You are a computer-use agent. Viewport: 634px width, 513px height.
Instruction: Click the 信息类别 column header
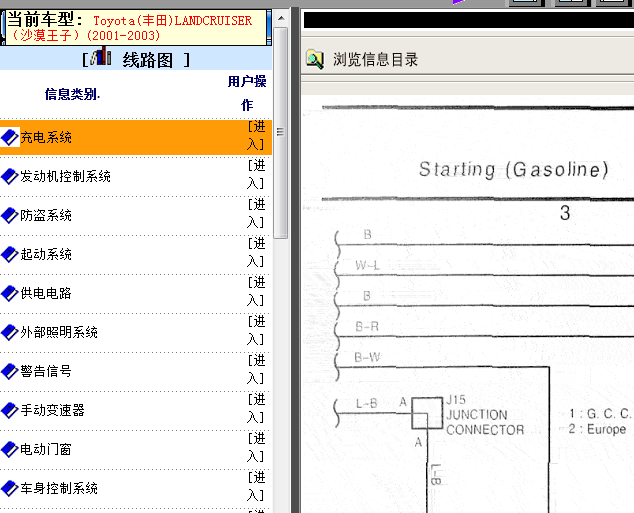click(72, 94)
